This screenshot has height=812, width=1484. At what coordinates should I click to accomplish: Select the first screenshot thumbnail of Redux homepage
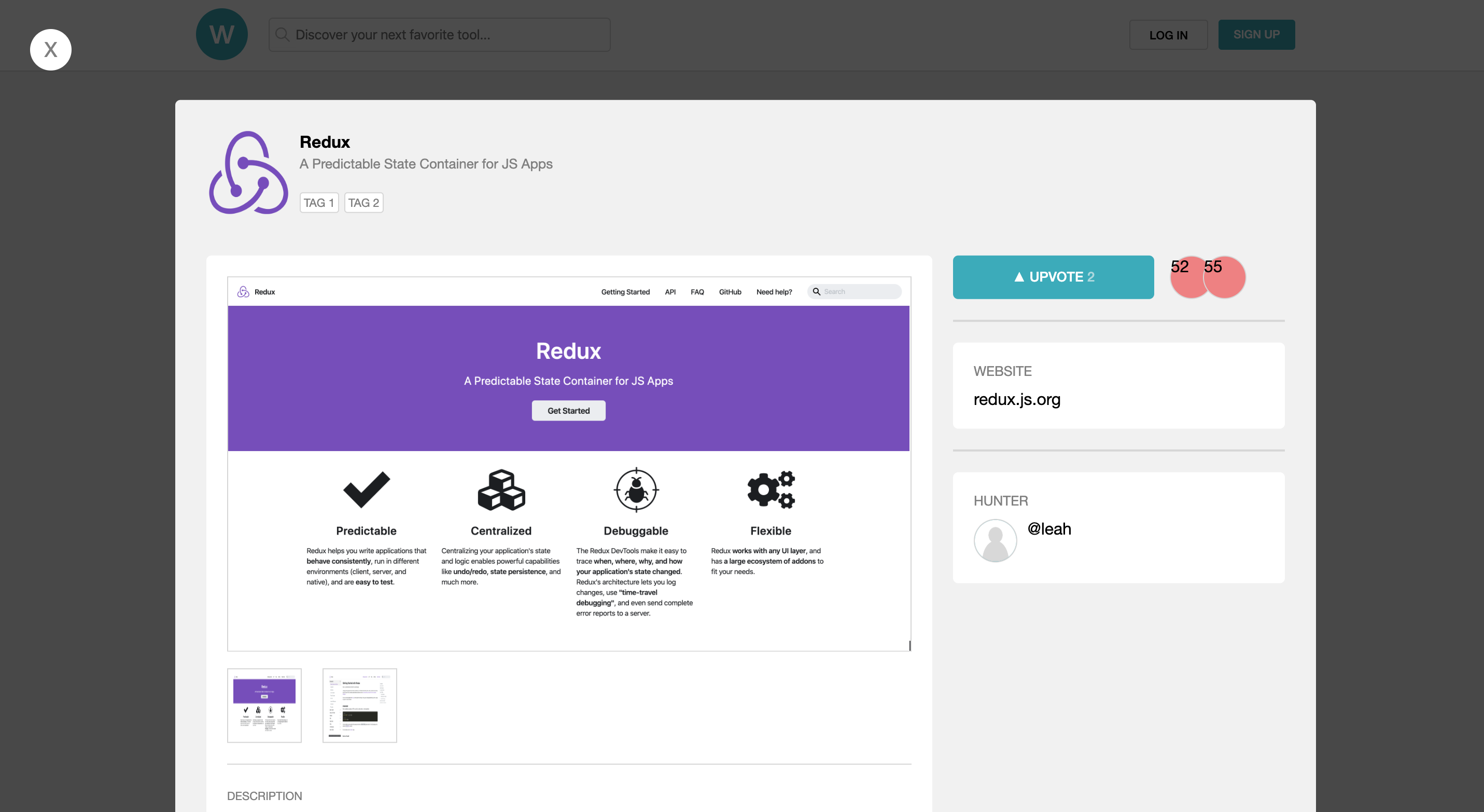[x=264, y=706]
